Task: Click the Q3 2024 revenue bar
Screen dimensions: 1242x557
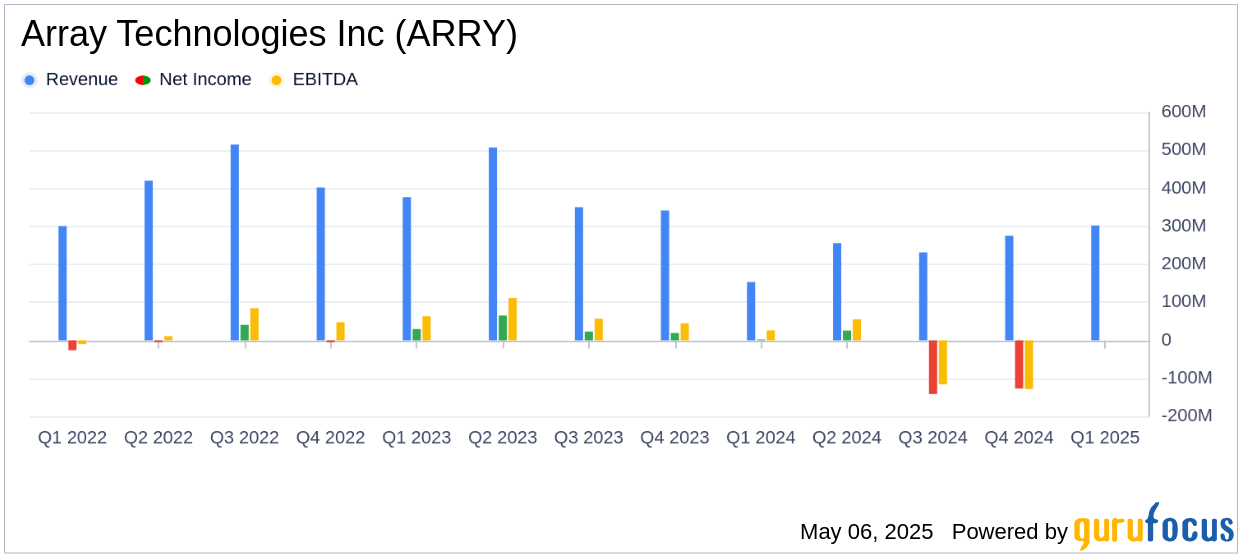Action: pyautogui.click(x=923, y=297)
